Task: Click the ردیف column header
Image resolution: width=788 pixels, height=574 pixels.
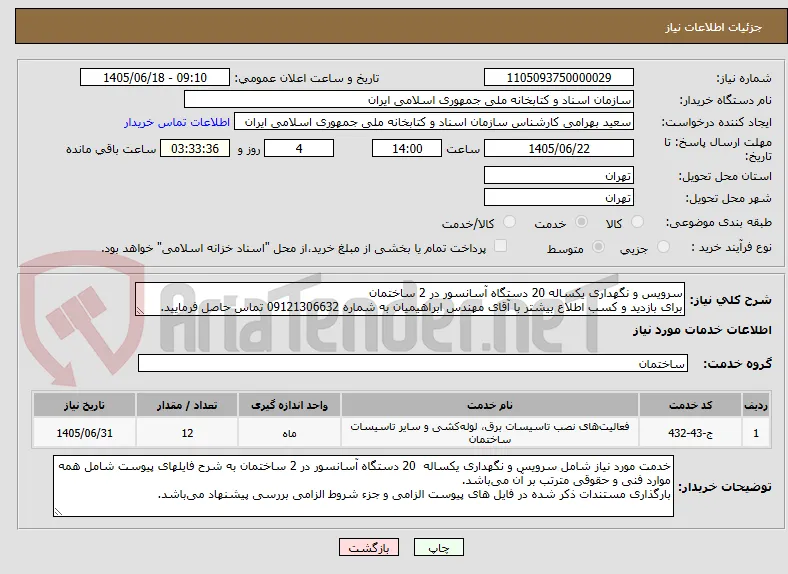Action: tap(756, 405)
